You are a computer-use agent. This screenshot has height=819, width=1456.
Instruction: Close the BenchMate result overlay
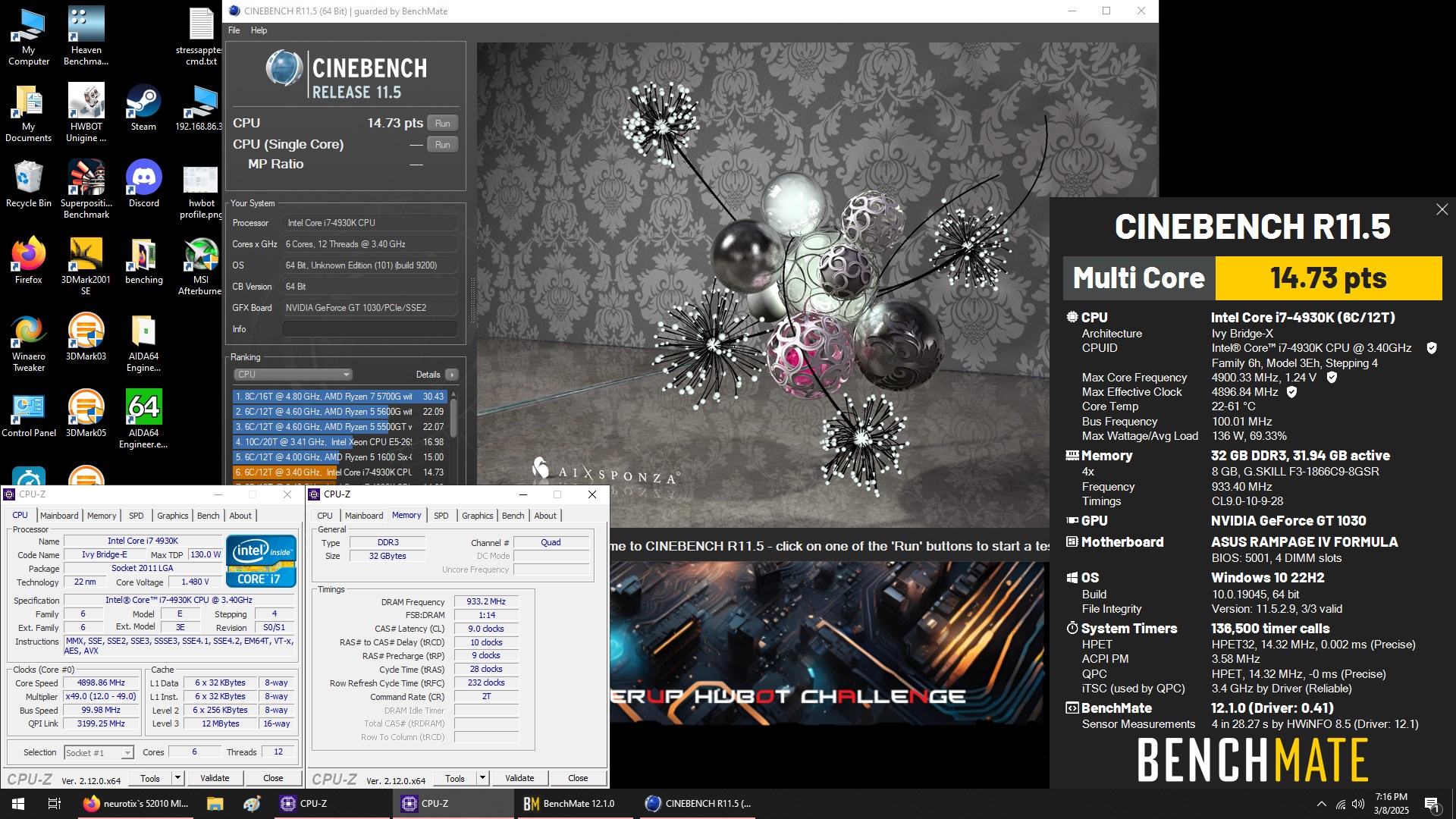(x=1442, y=209)
